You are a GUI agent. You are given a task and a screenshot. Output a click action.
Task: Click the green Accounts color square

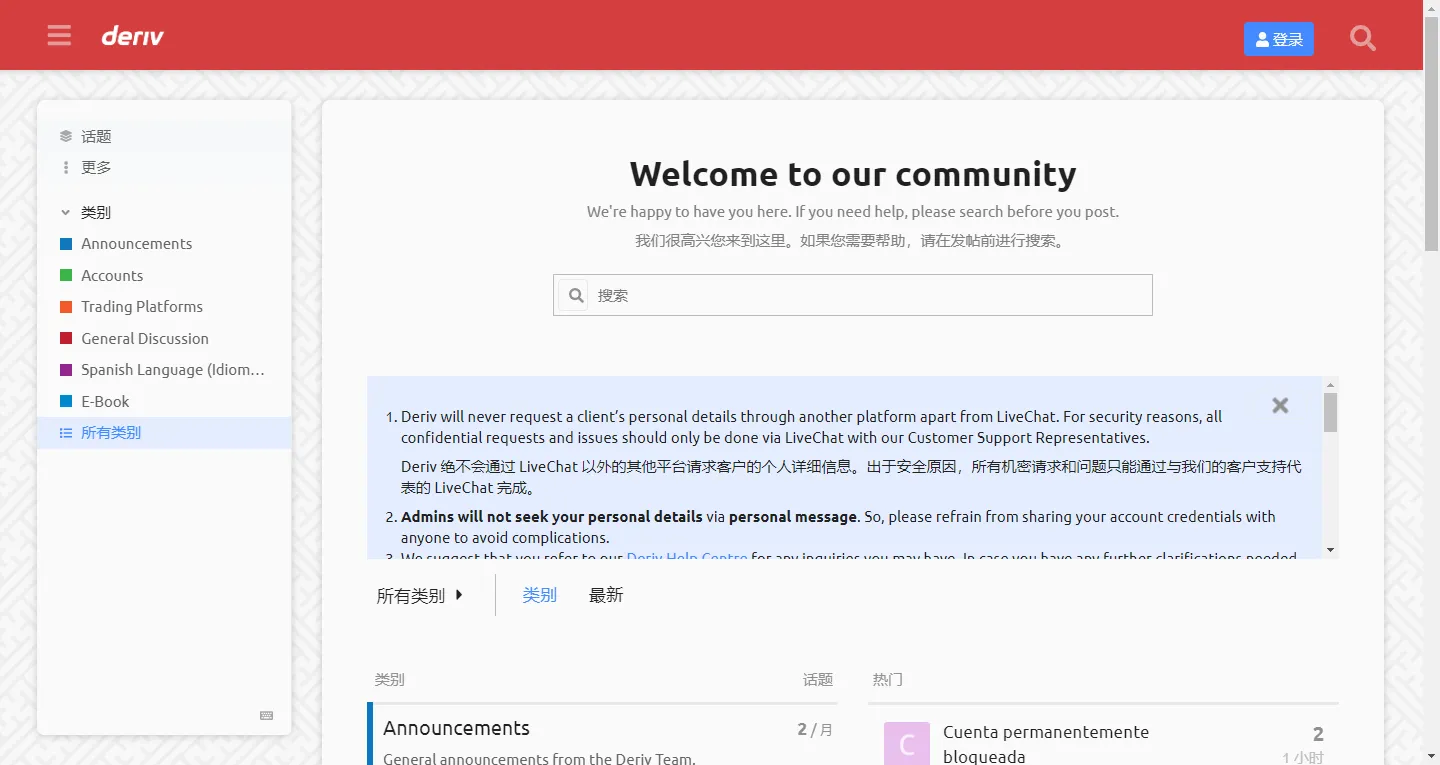[66, 275]
